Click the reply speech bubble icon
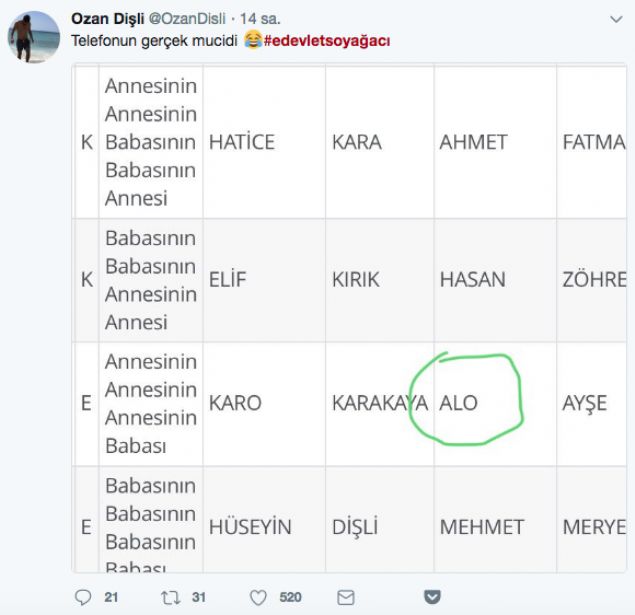 (83, 597)
